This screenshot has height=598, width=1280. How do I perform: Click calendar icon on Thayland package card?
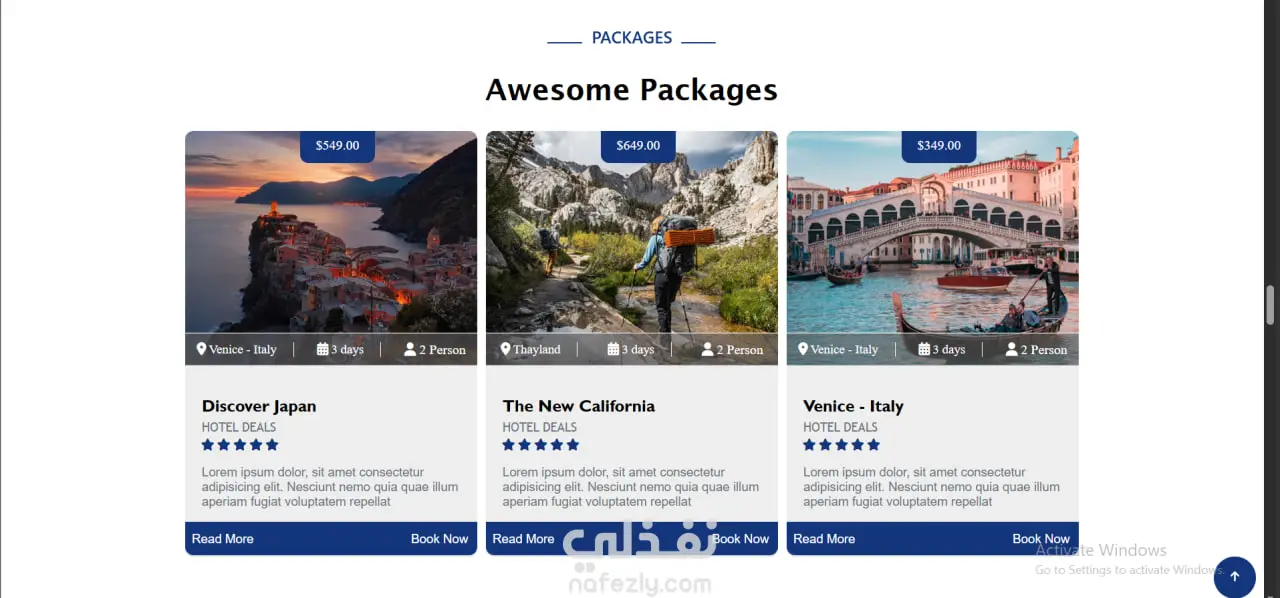point(613,349)
